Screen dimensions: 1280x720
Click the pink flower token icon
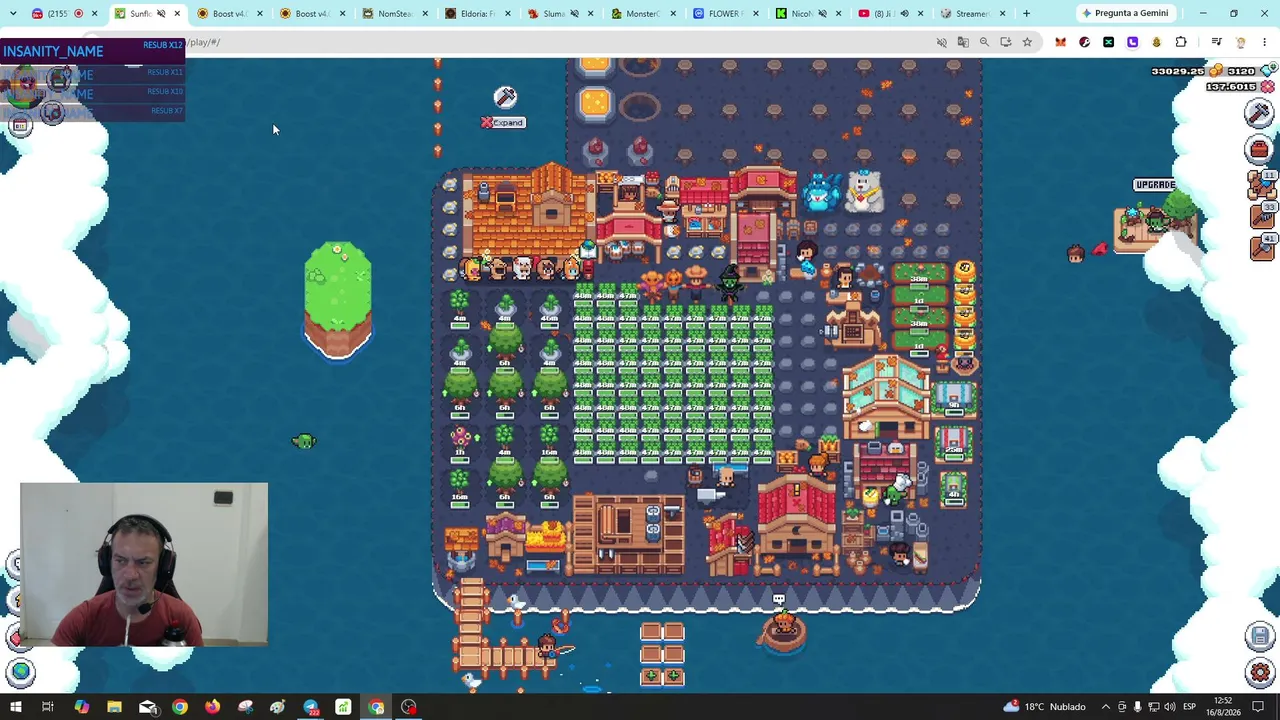point(1267,87)
